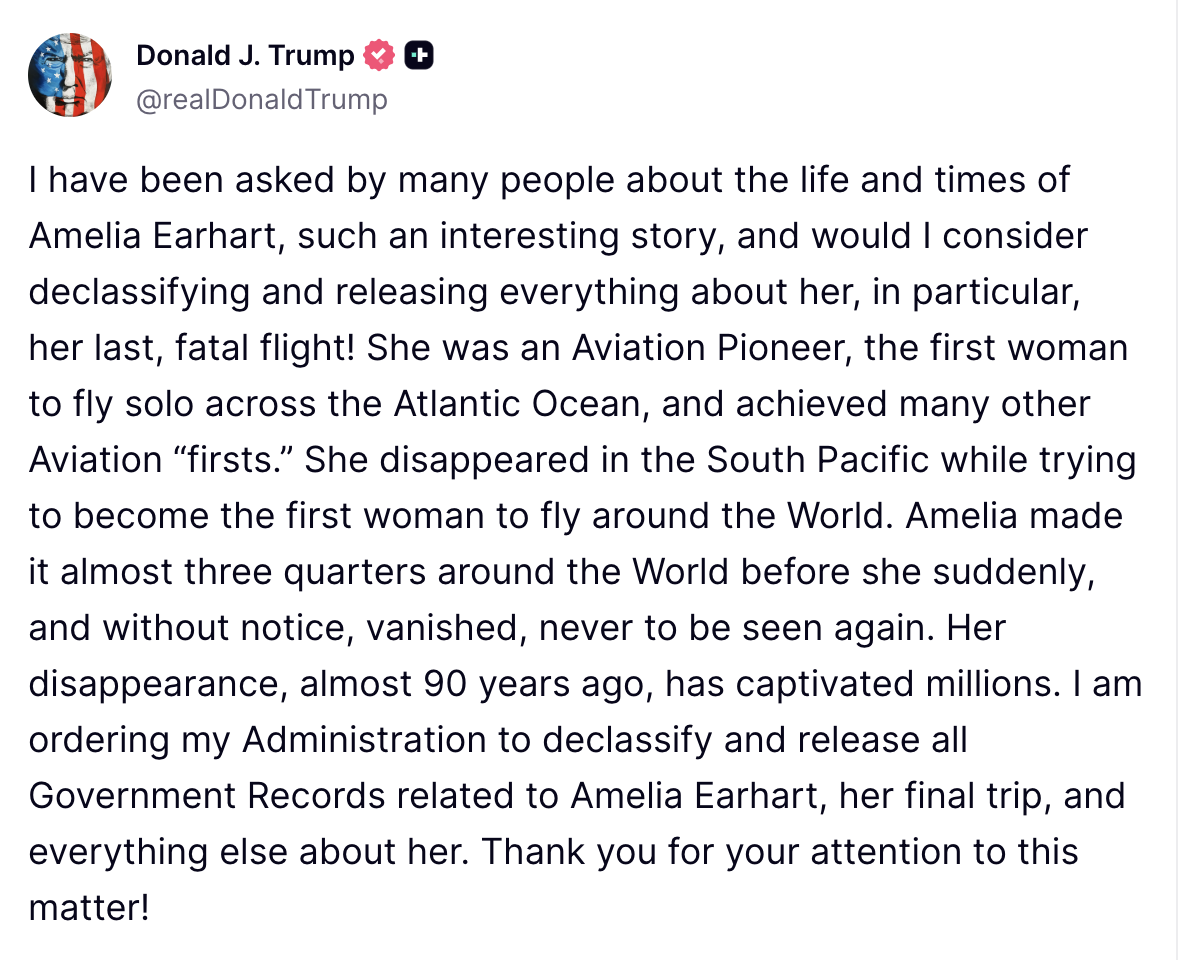Open the flag-painted profile avatar

(x=70, y=75)
